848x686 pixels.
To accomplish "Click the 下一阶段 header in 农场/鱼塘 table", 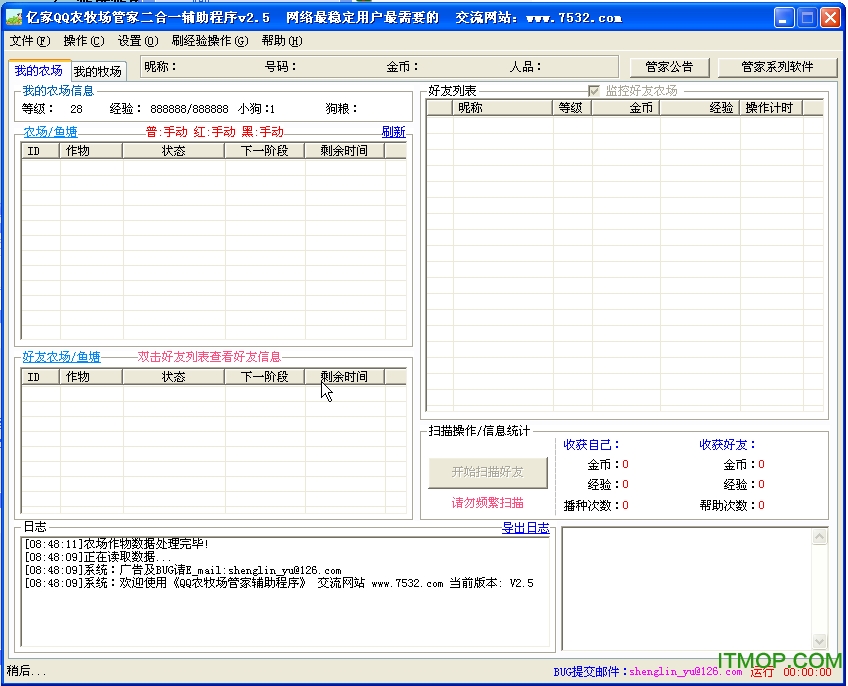I will (x=265, y=150).
